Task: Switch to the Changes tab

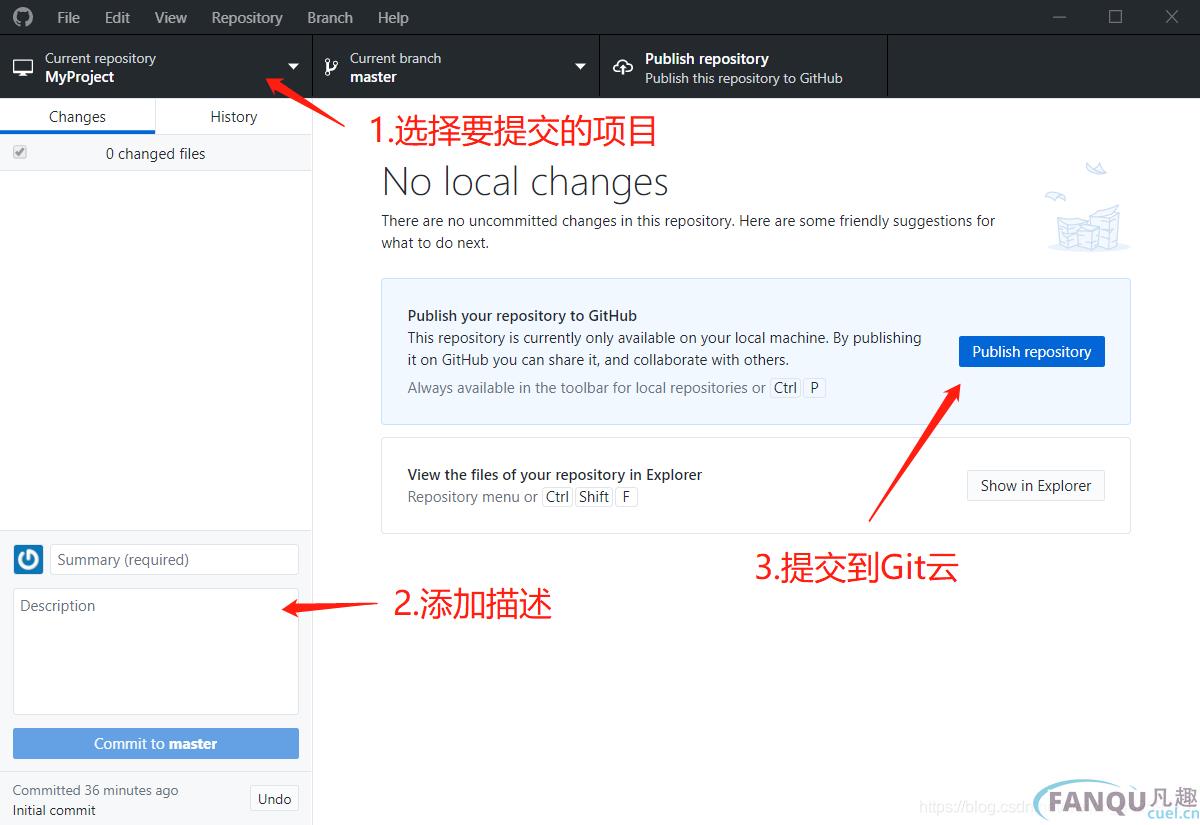Action: [x=77, y=116]
